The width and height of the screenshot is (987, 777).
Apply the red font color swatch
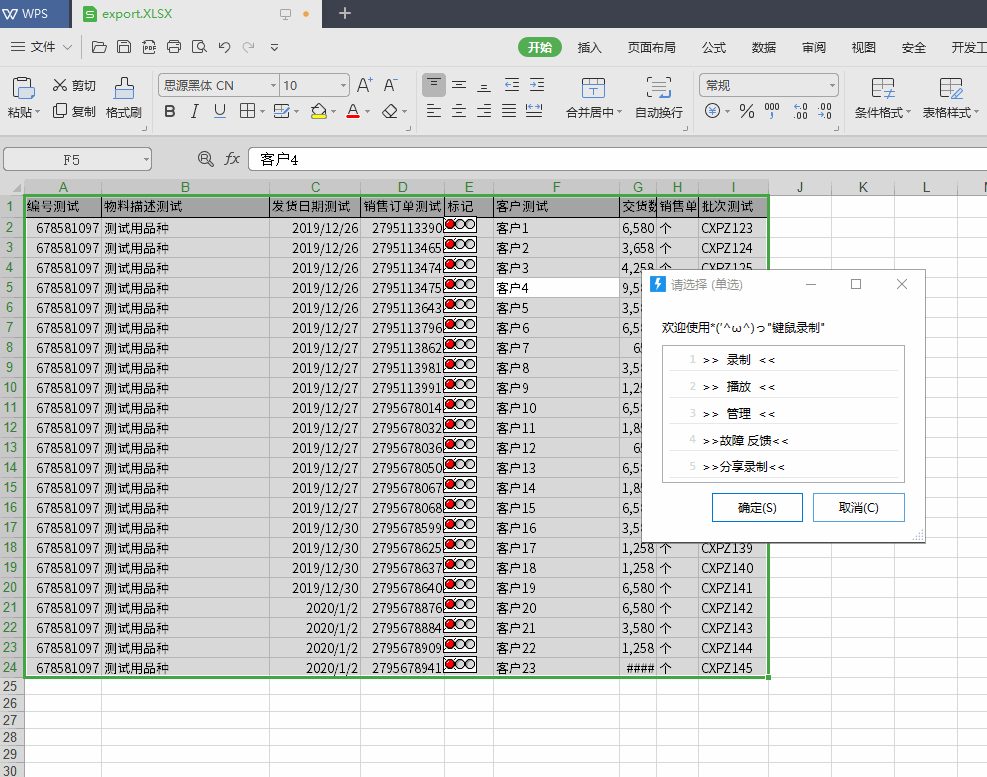click(353, 111)
